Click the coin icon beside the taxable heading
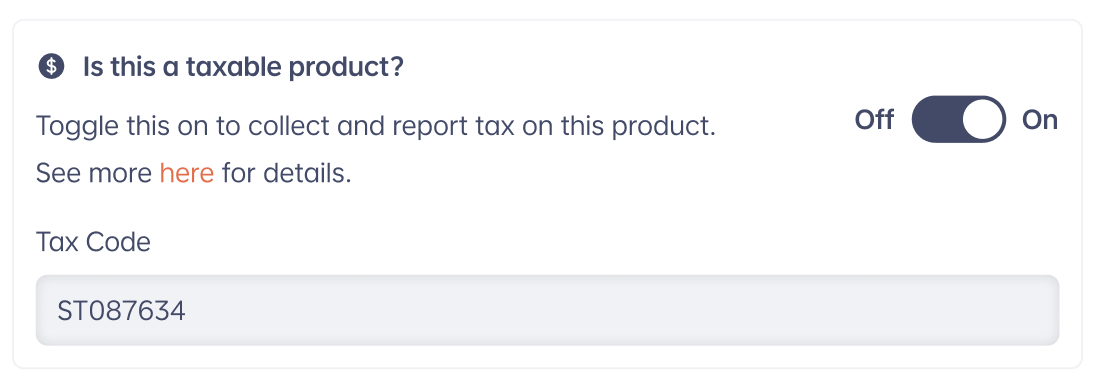Viewport: 1096px width, 392px height. pos(51,67)
